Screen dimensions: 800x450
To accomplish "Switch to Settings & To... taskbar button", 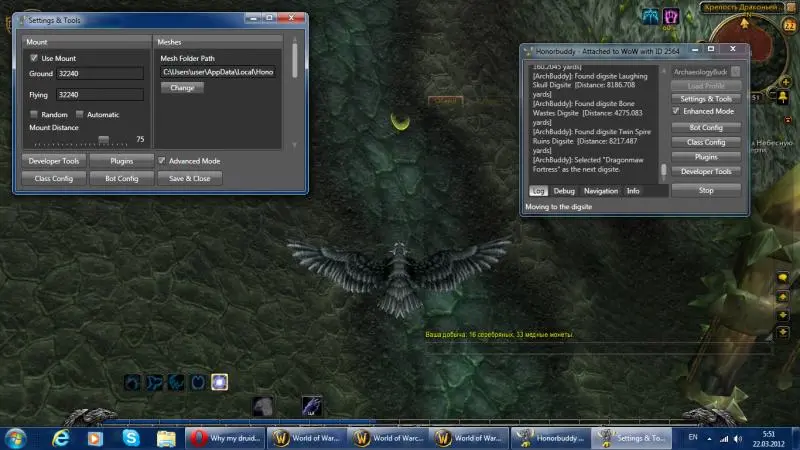I will coord(632,438).
